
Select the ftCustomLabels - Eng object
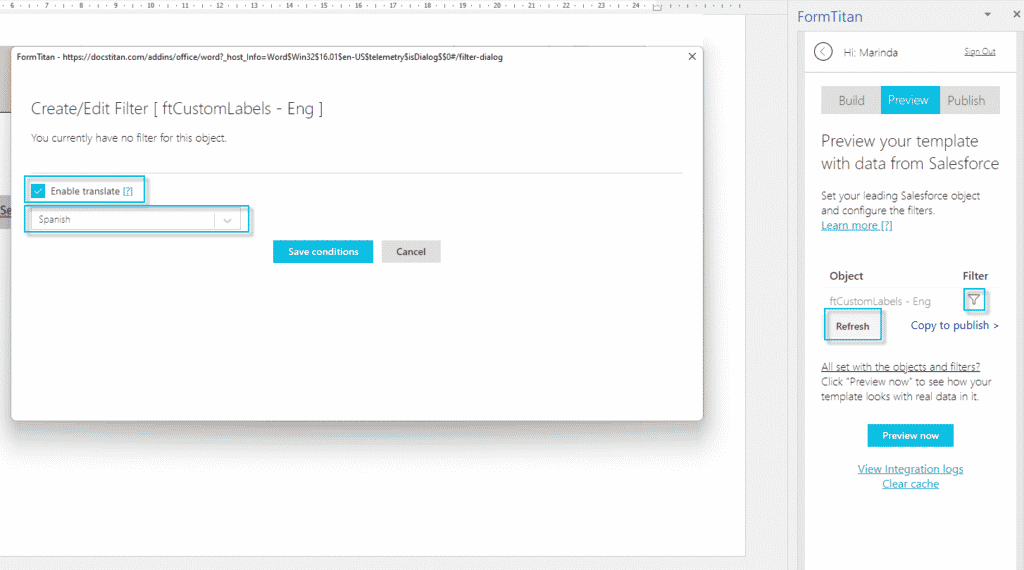880,301
